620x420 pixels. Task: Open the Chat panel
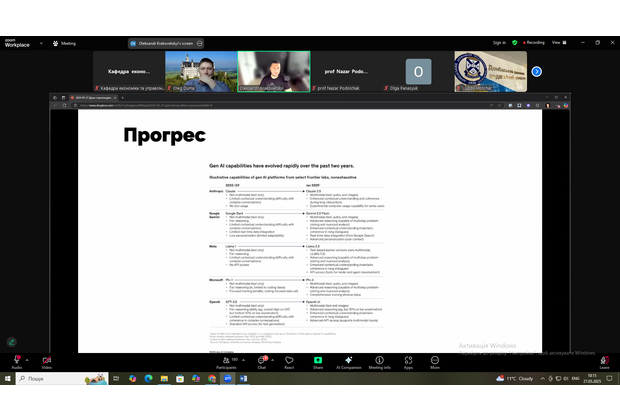[262, 360]
